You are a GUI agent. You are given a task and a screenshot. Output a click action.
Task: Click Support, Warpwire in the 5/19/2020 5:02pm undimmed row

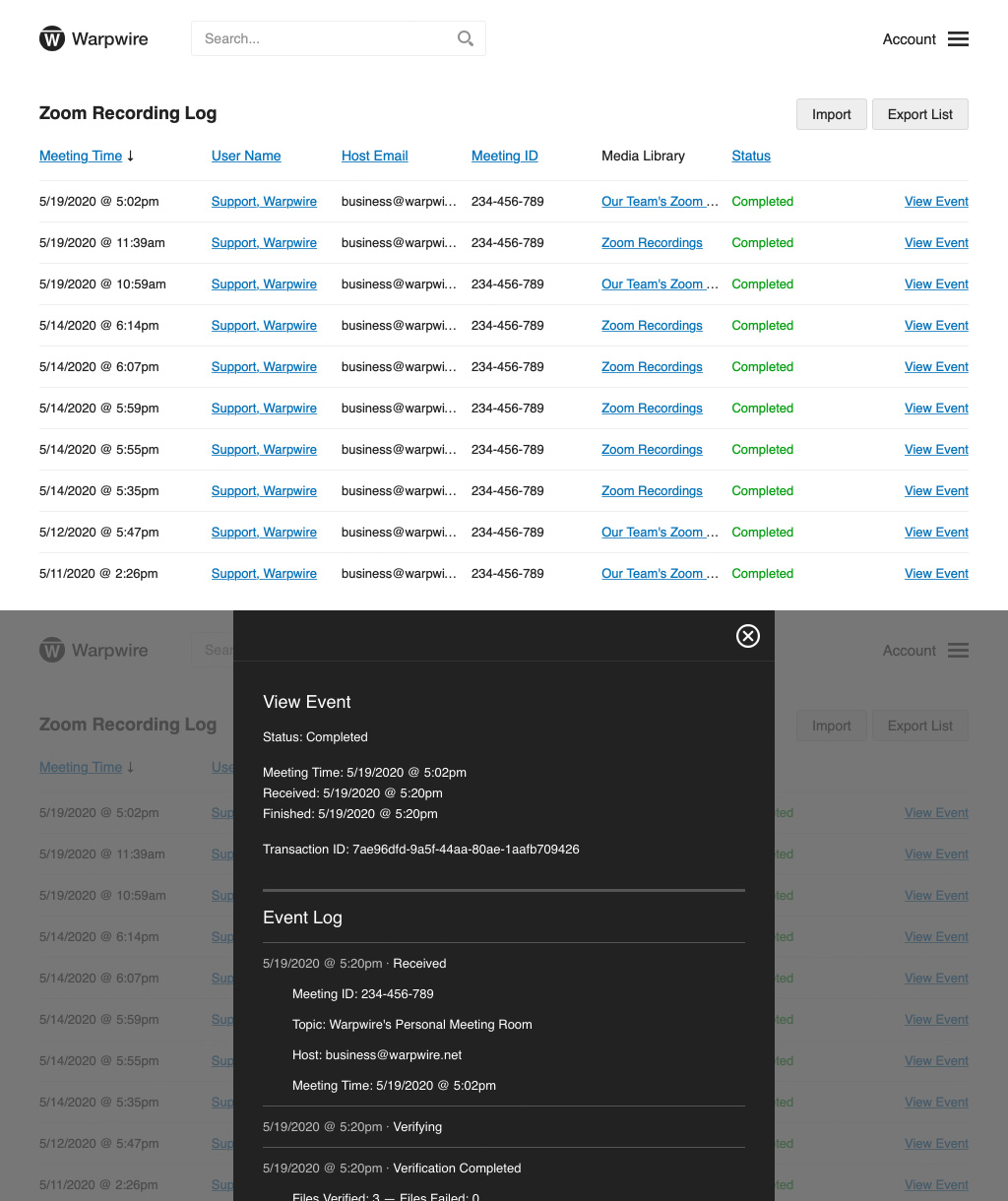[264, 201]
